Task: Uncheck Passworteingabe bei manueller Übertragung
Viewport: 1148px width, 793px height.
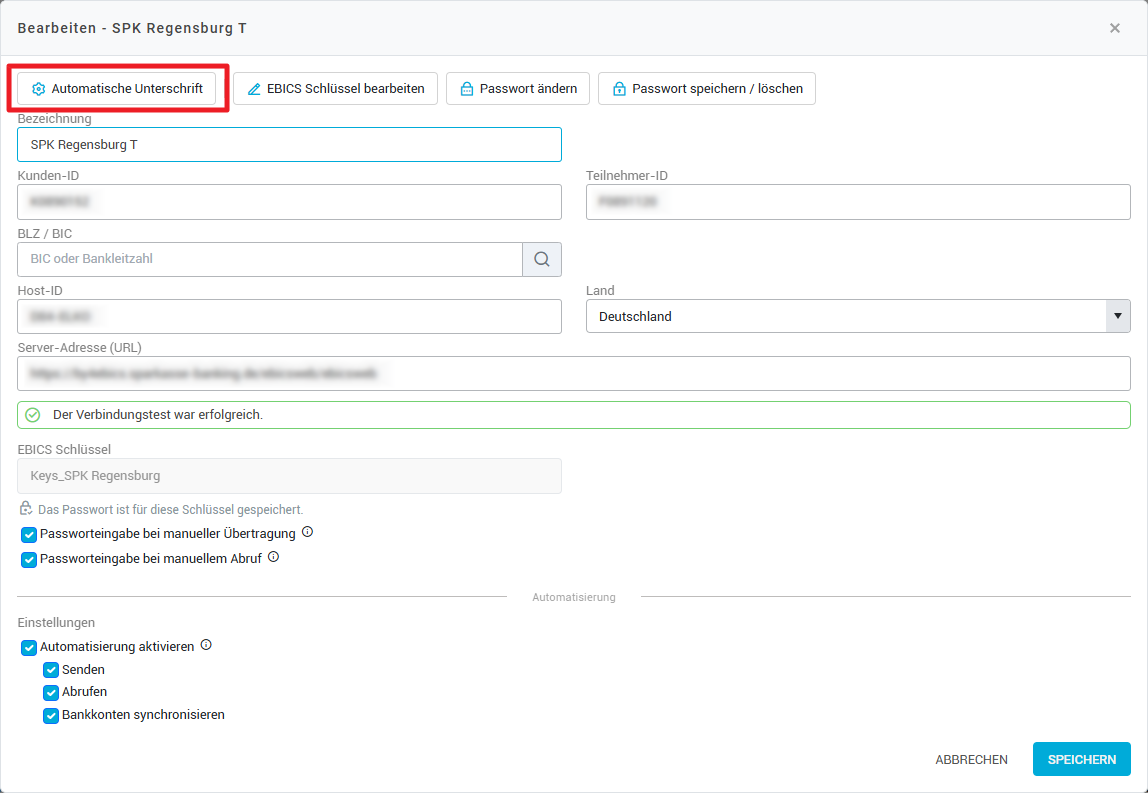Action: pyautogui.click(x=29, y=535)
